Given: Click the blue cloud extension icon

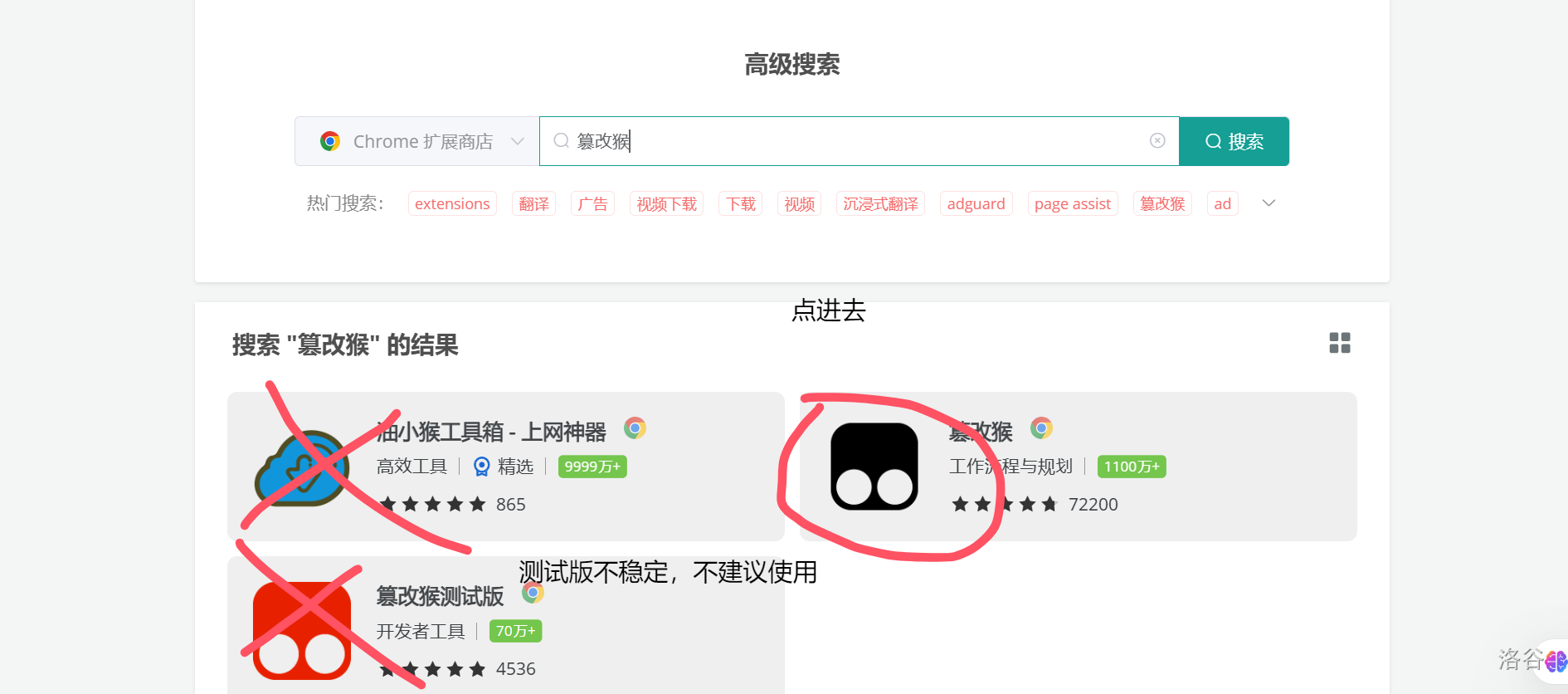Looking at the screenshot, I should [301, 468].
